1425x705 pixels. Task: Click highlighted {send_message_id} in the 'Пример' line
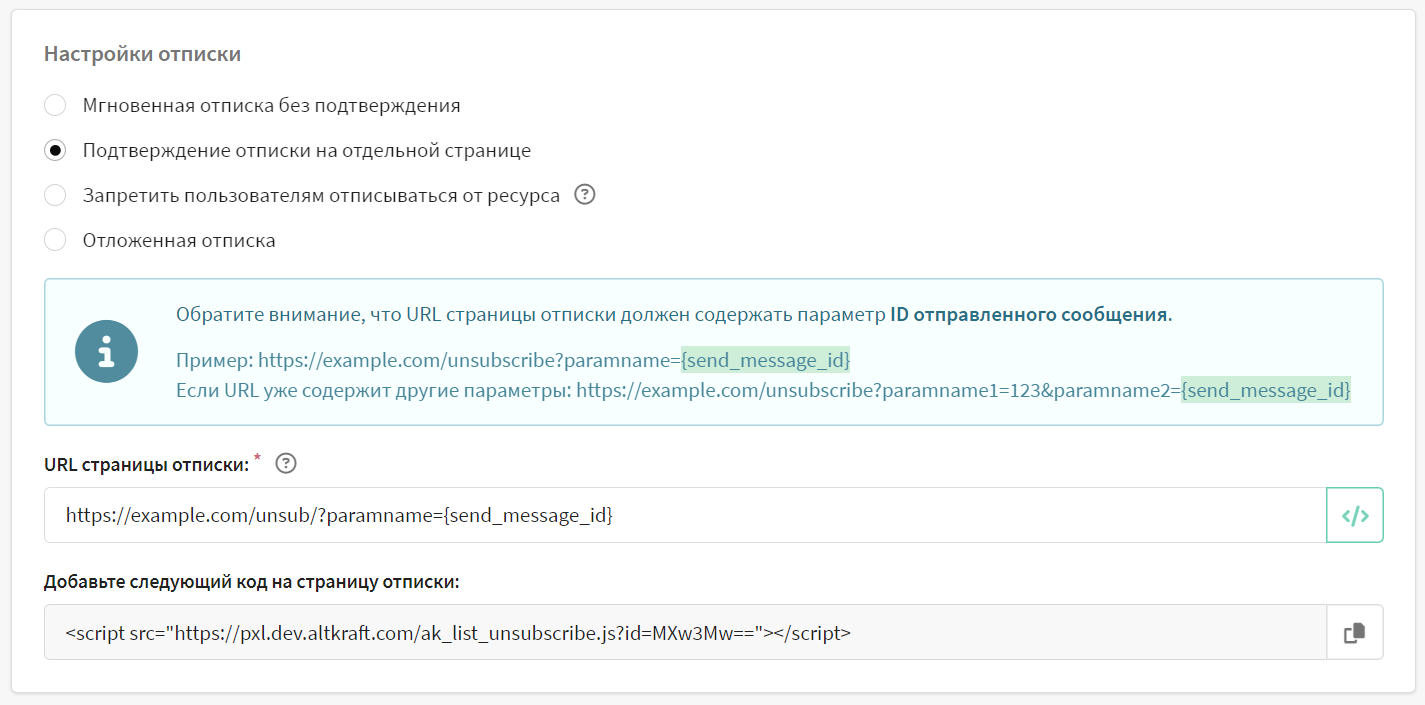coord(765,360)
